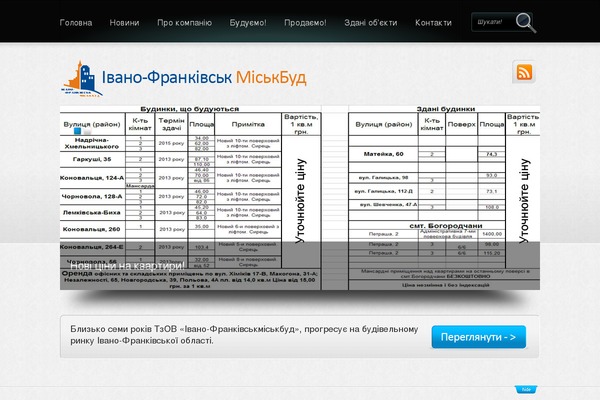Click the Матейка, 60 cell
This screenshot has height=400, width=600.
(383, 154)
